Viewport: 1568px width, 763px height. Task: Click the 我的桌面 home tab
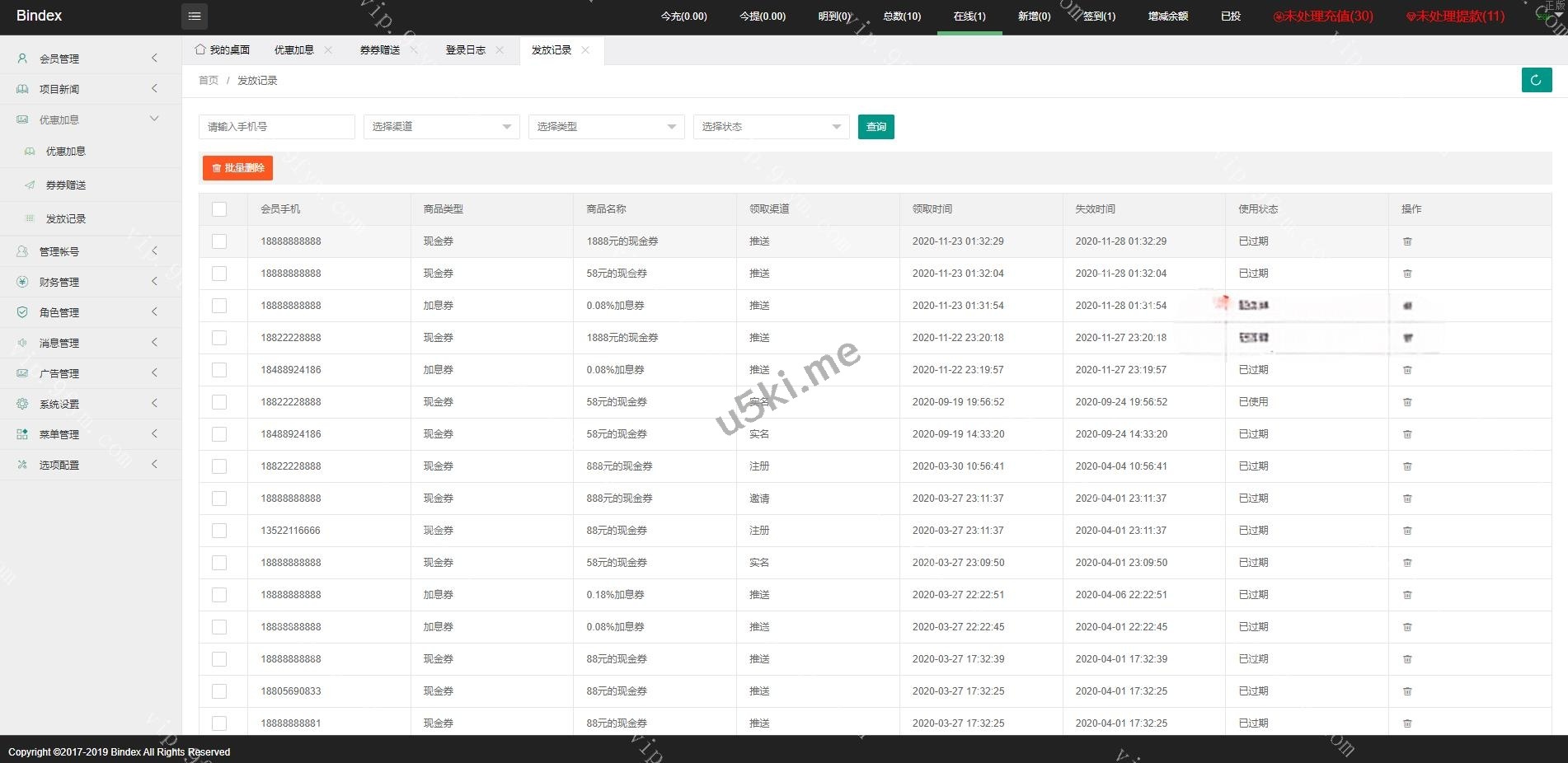tap(222, 50)
